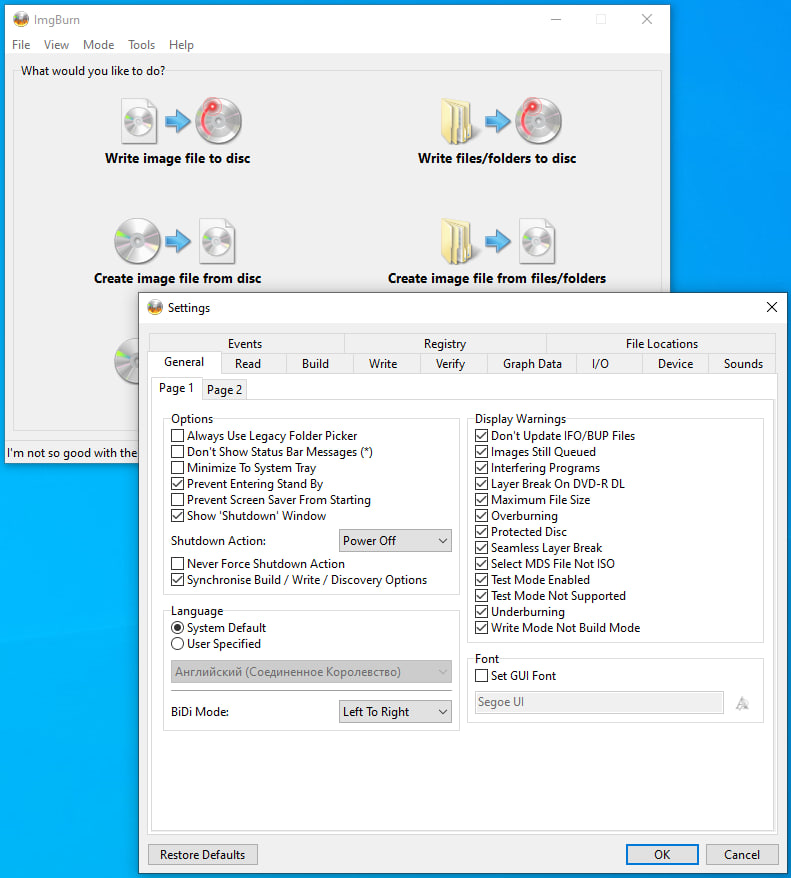Screen dimensions: 791x878
Task: Check Don't Show Status Bar Messages
Action: point(177,452)
